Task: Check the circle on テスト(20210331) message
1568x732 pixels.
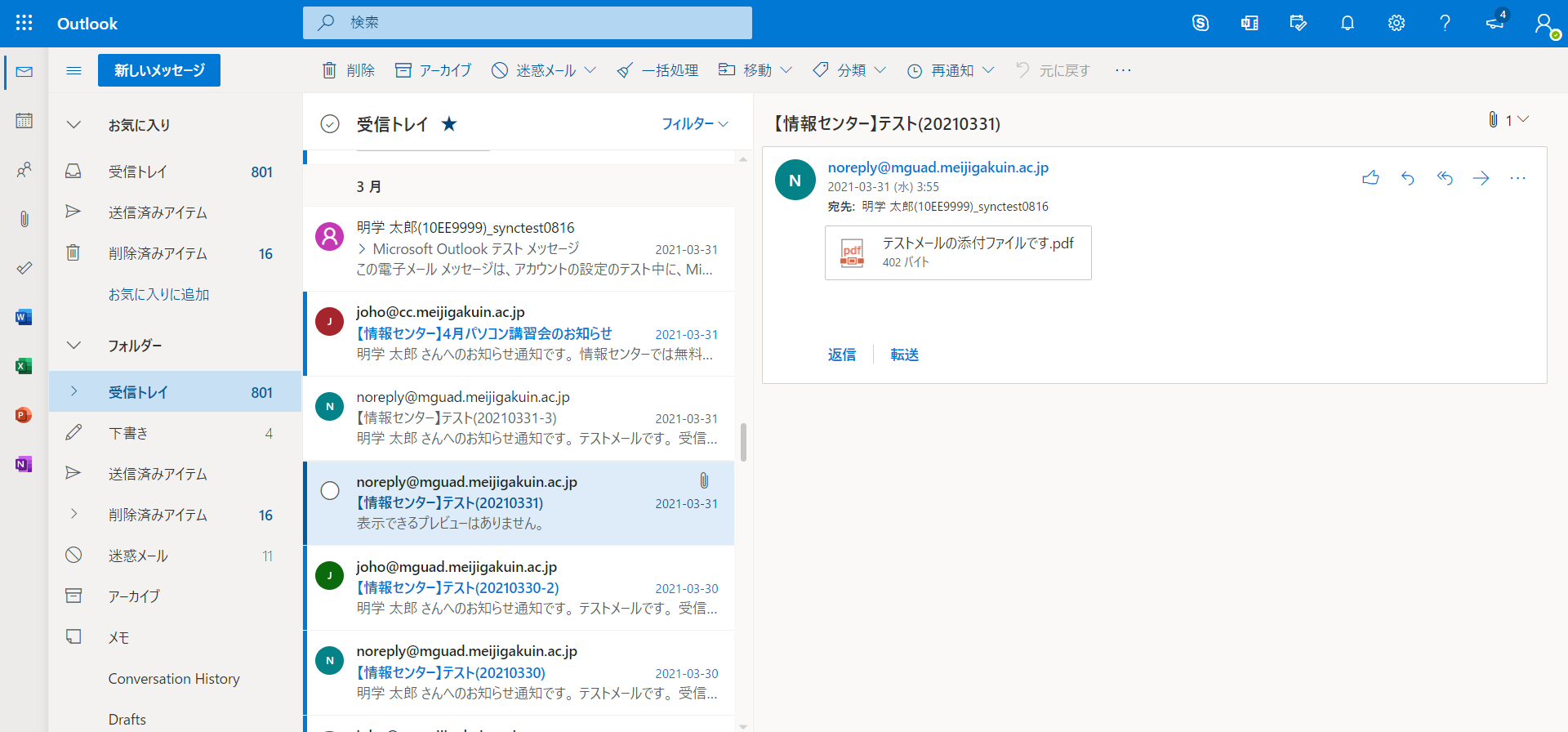Action: coord(330,490)
